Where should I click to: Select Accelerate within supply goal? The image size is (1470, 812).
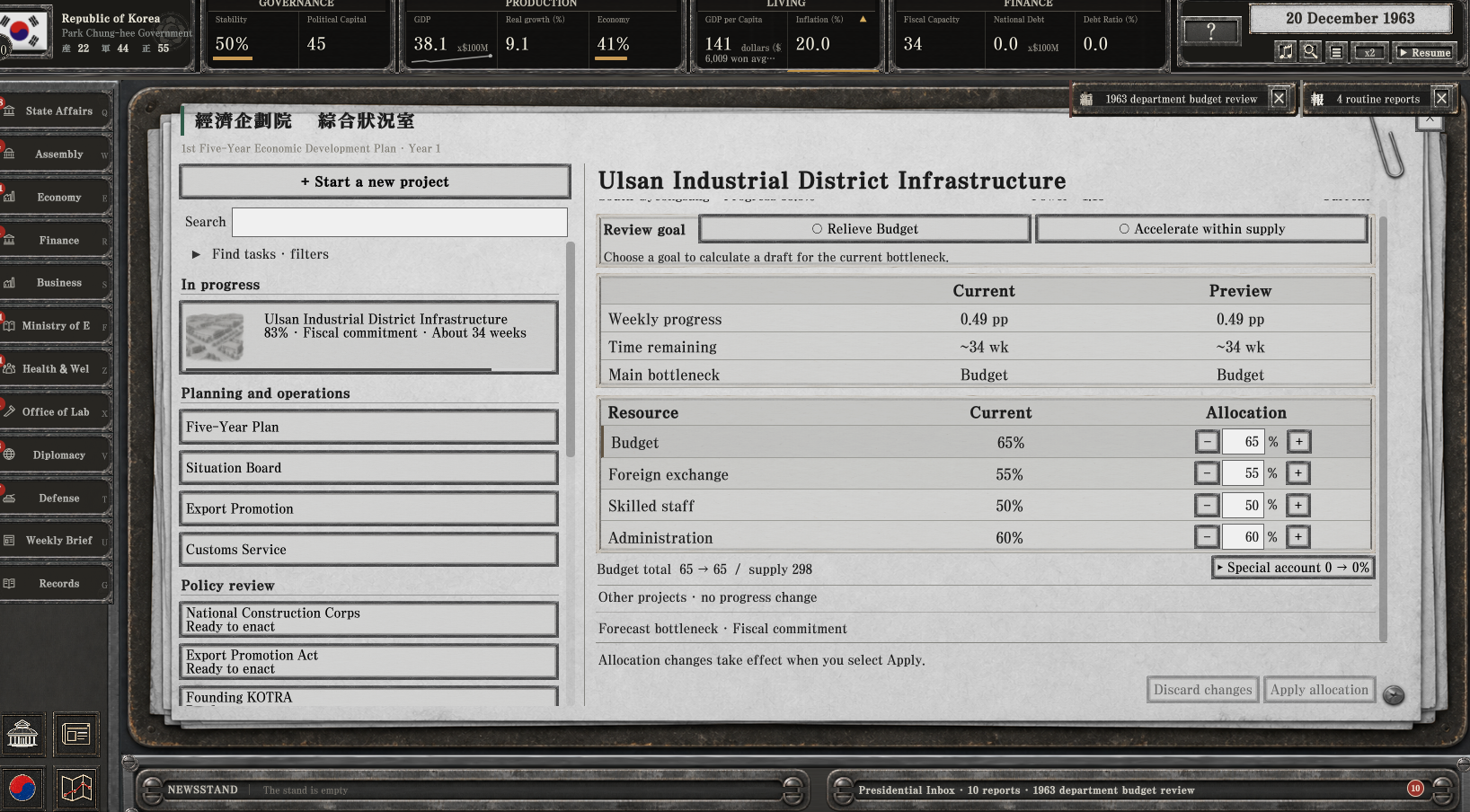(1201, 229)
